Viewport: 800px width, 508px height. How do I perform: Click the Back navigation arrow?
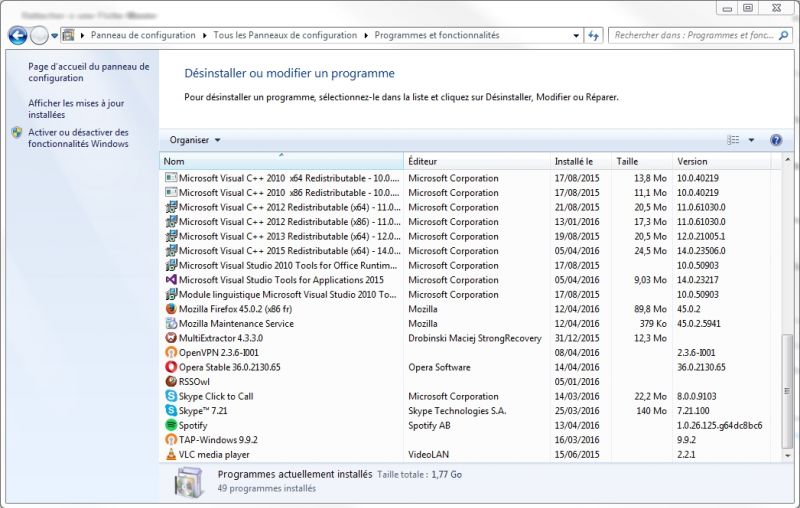pos(18,35)
